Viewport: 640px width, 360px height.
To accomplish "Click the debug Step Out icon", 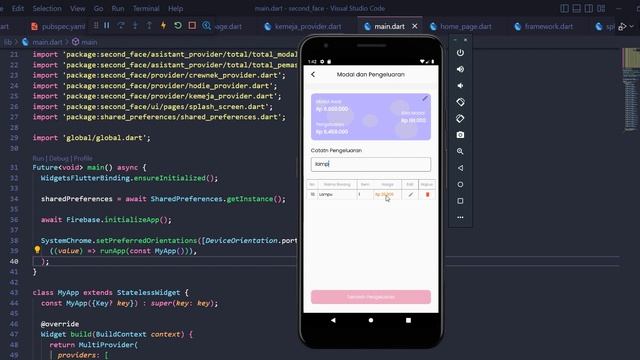I will coord(149,26).
